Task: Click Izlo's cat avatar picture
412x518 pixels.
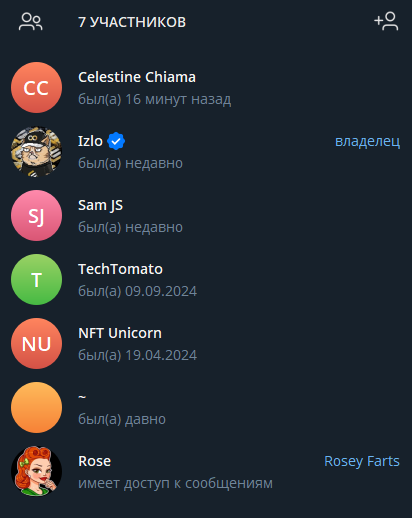Action: [36, 152]
